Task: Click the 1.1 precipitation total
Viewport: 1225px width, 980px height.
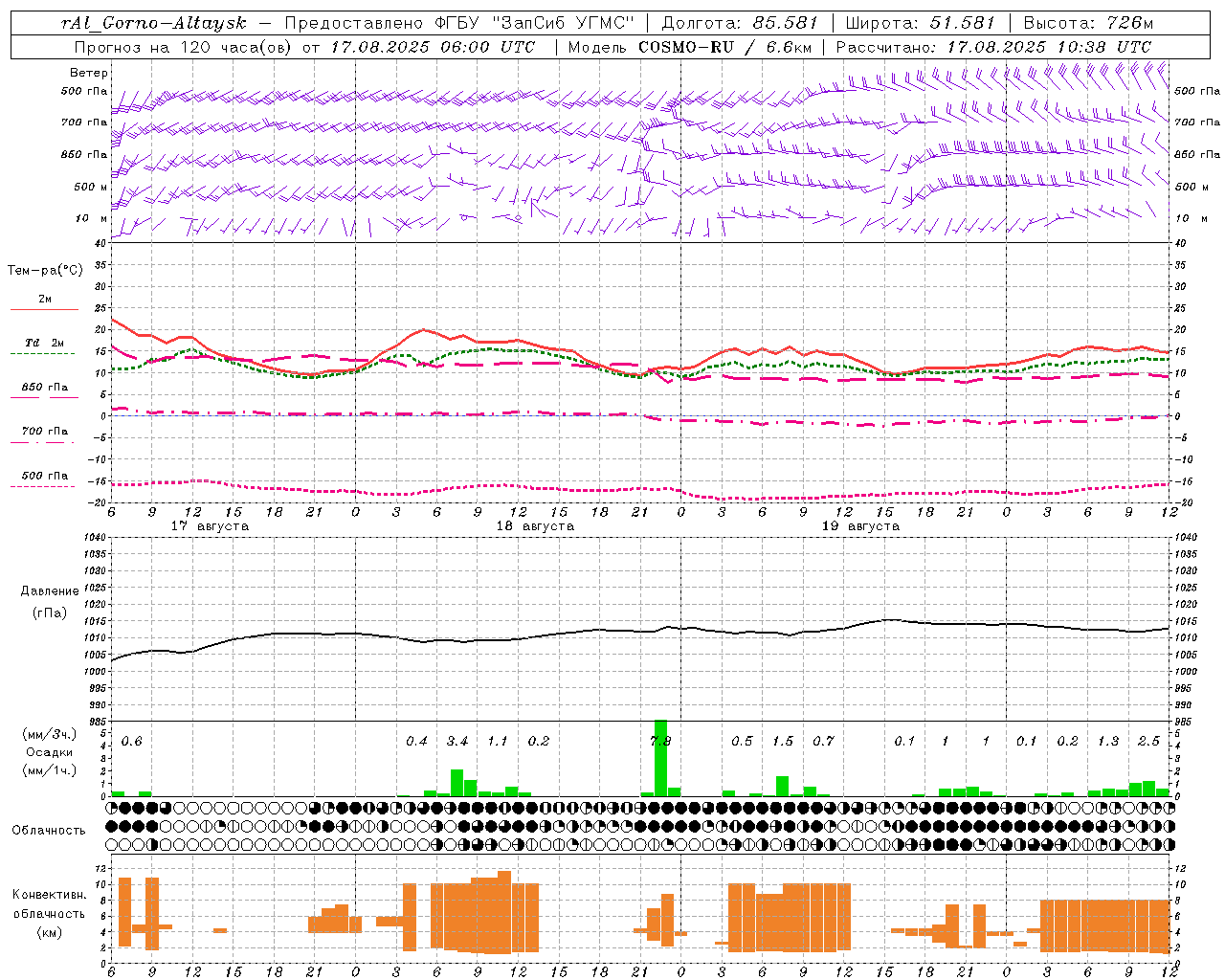Action: 498,741
